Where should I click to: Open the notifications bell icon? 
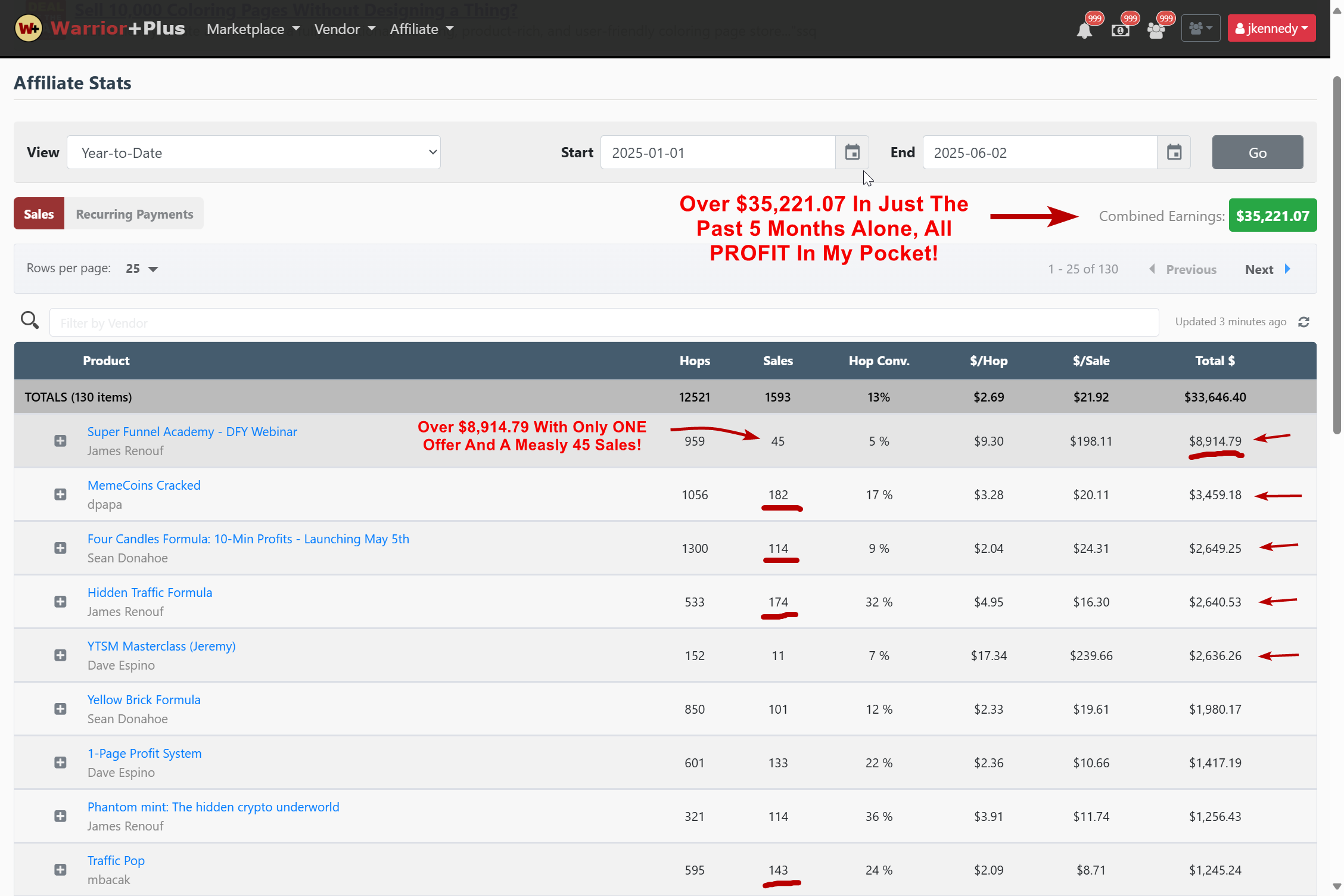1084,30
